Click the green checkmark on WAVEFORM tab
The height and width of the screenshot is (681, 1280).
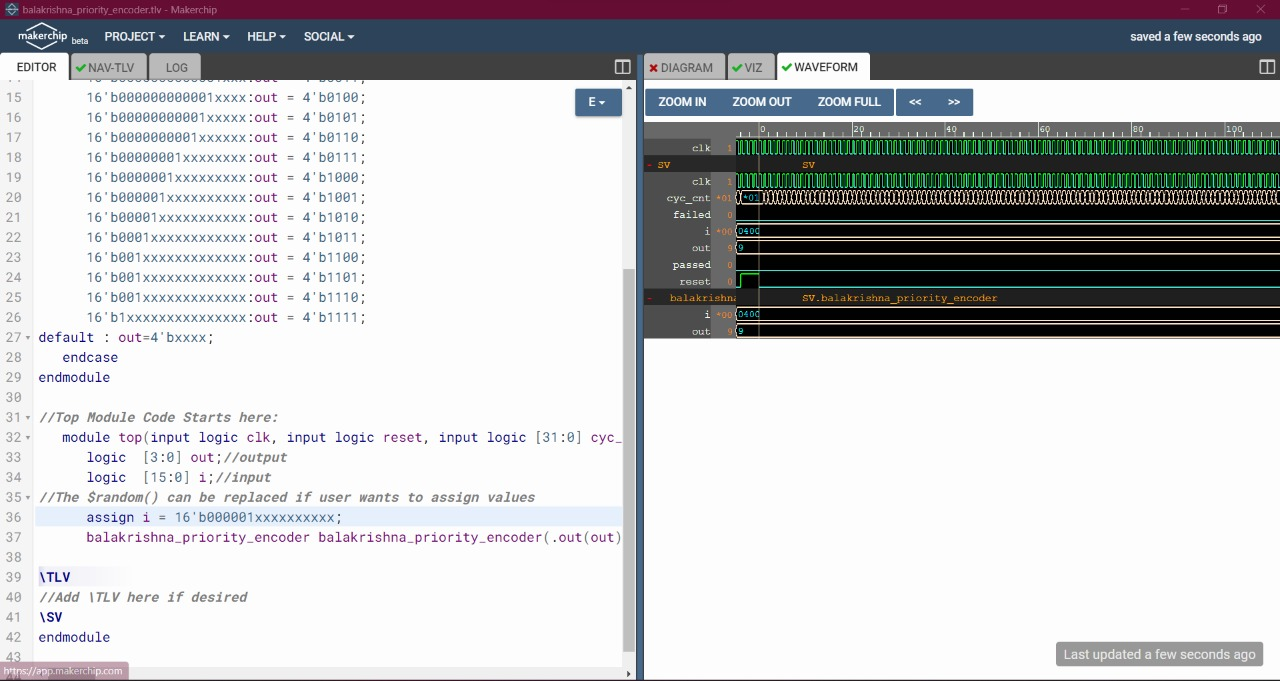pyautogui.click(x=789, y=67)
